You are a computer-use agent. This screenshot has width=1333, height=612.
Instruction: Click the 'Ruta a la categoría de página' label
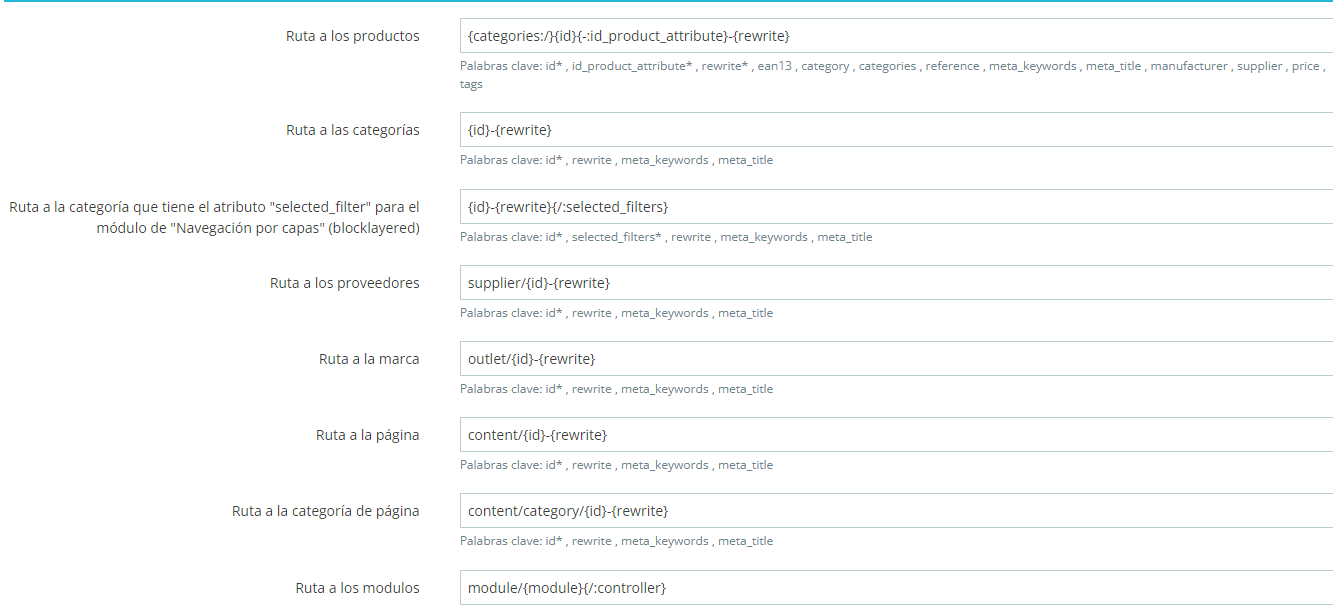[326, 511]
